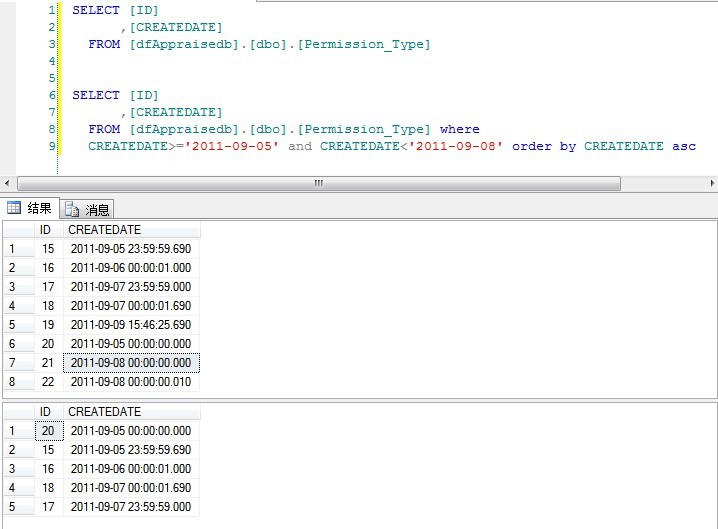Click 'and' operator on line 9
Image resolution: width=718 pixels, height=529 pixels.
(x=300, y=146)
